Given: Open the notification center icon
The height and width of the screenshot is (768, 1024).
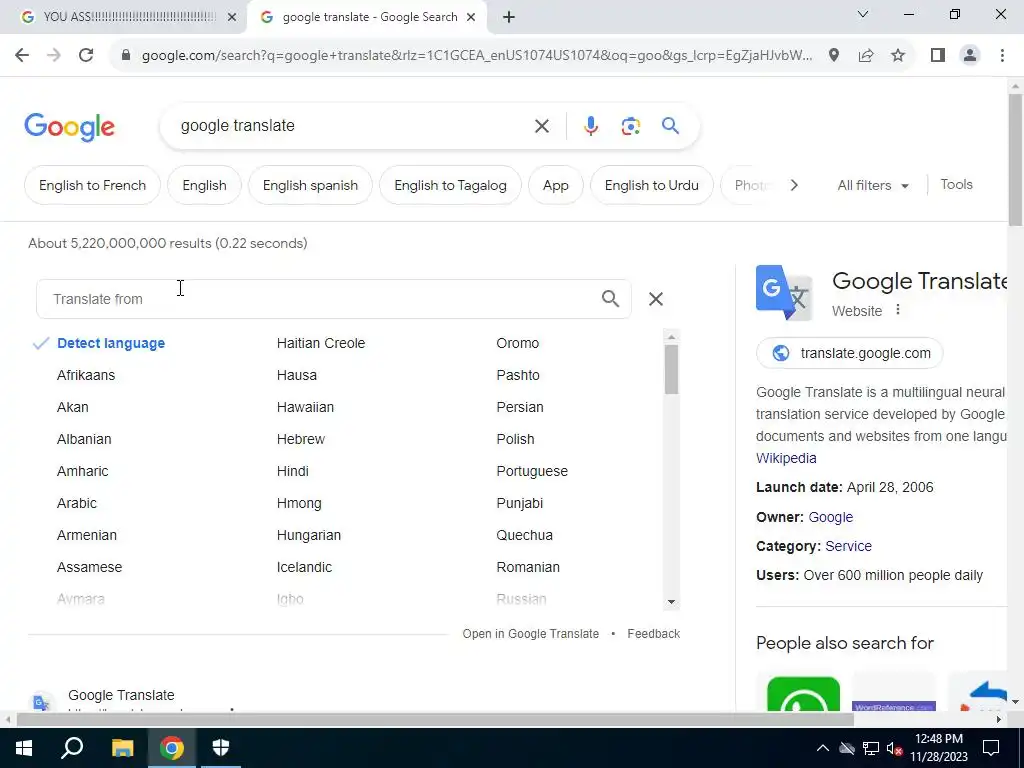Looking at the screenshot, I should click(991, 748).
